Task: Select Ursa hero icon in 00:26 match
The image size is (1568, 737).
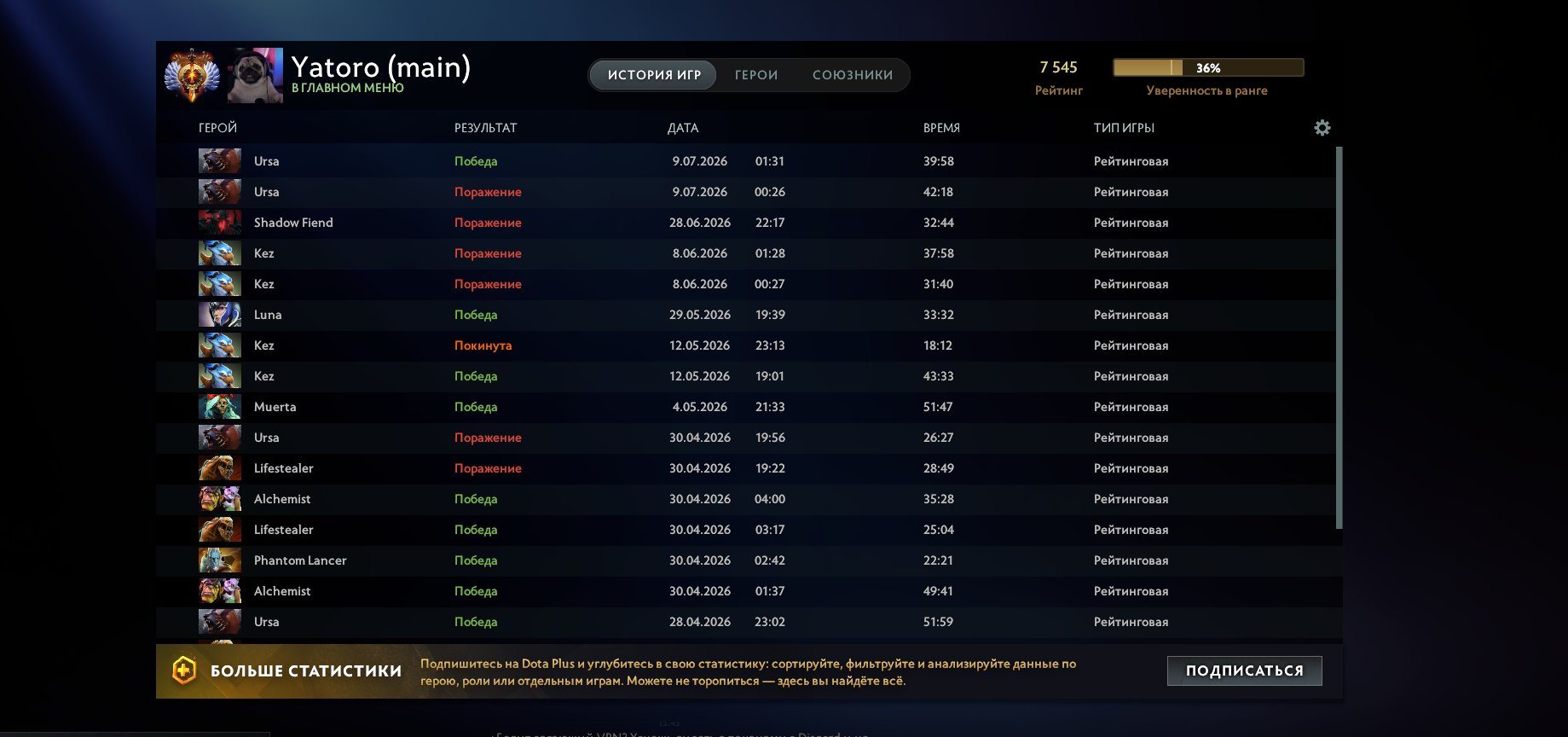Action: (x=220, y=192)
